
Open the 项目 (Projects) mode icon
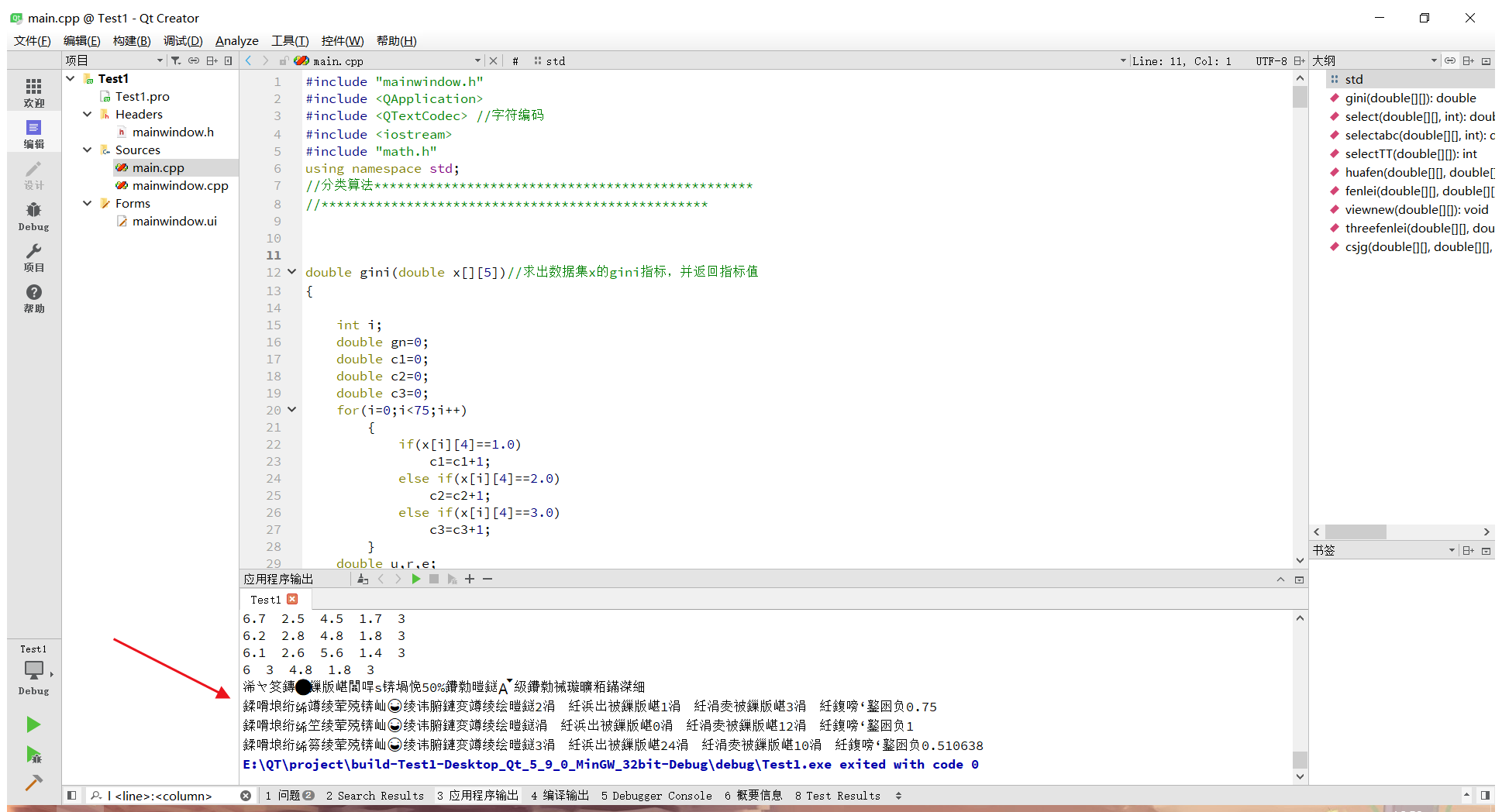[33, 260]
